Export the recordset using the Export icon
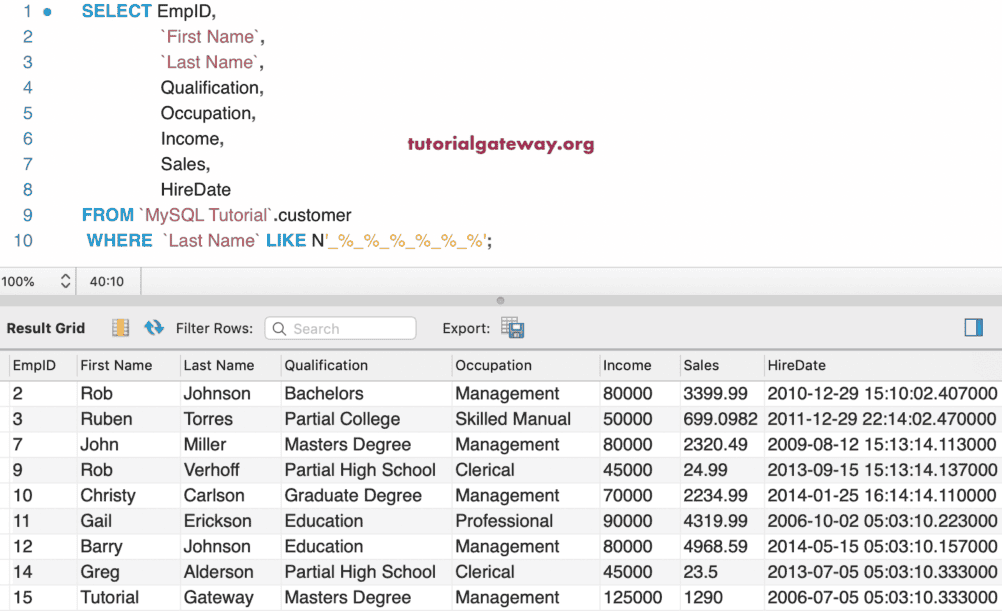1002x611 pixels. coord(512,328)
